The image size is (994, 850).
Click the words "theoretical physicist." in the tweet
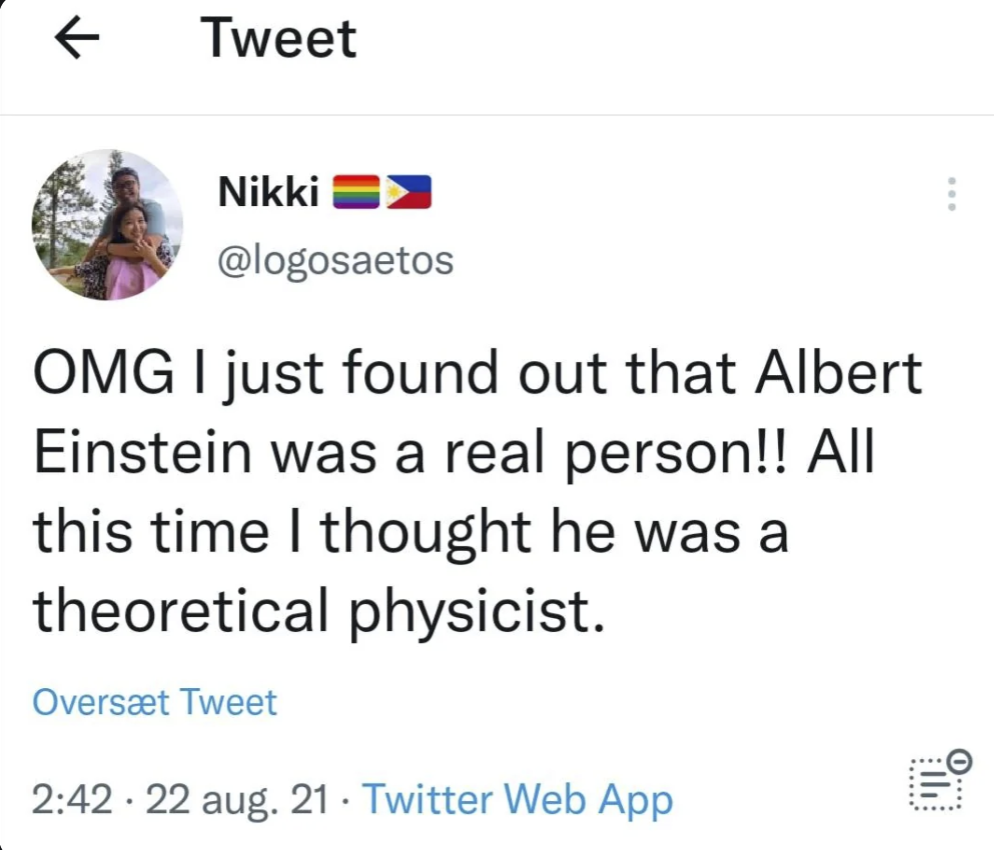click(320, 610)
